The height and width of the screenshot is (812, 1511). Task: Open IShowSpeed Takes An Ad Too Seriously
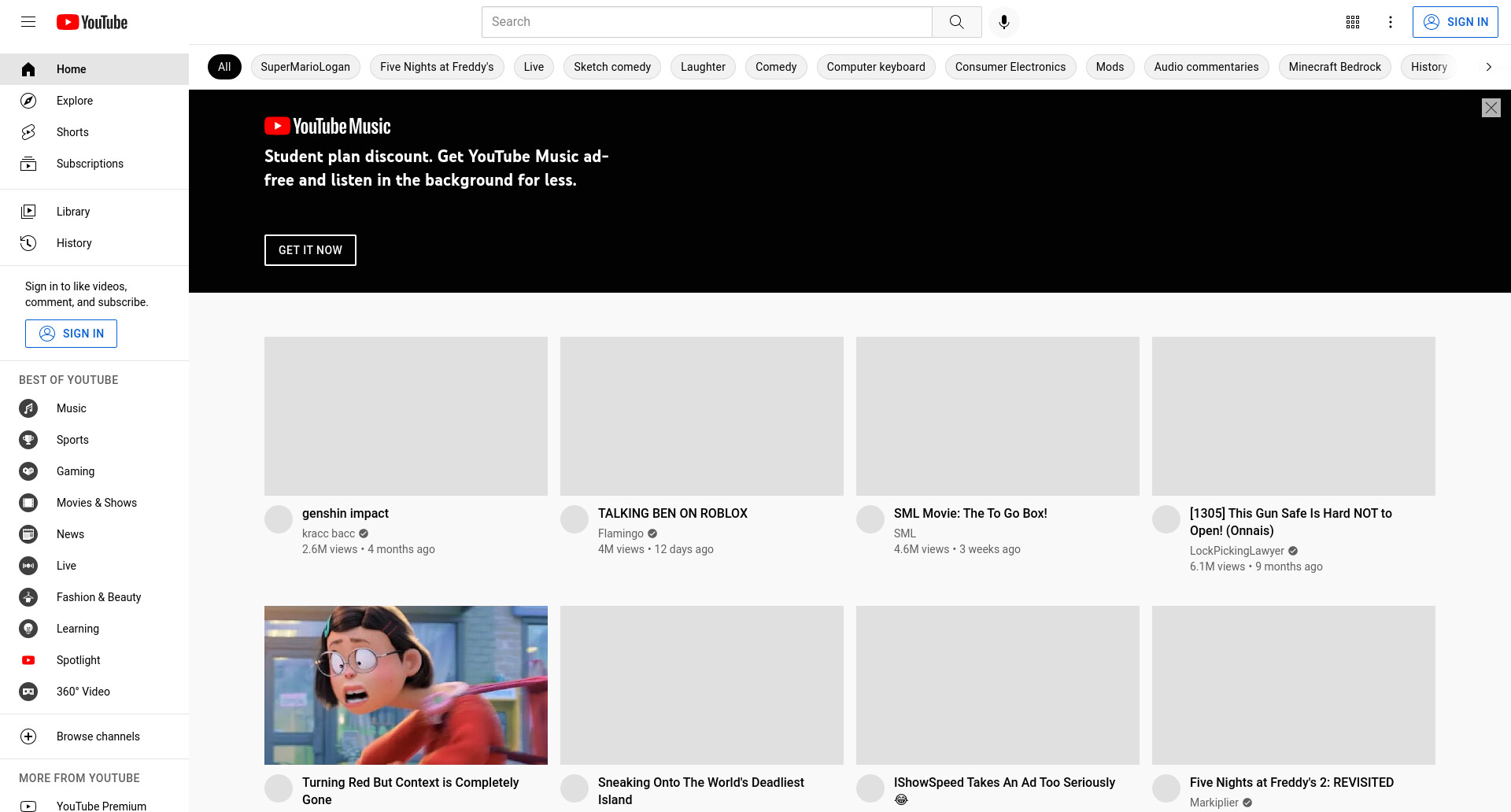click(1004, 791)
